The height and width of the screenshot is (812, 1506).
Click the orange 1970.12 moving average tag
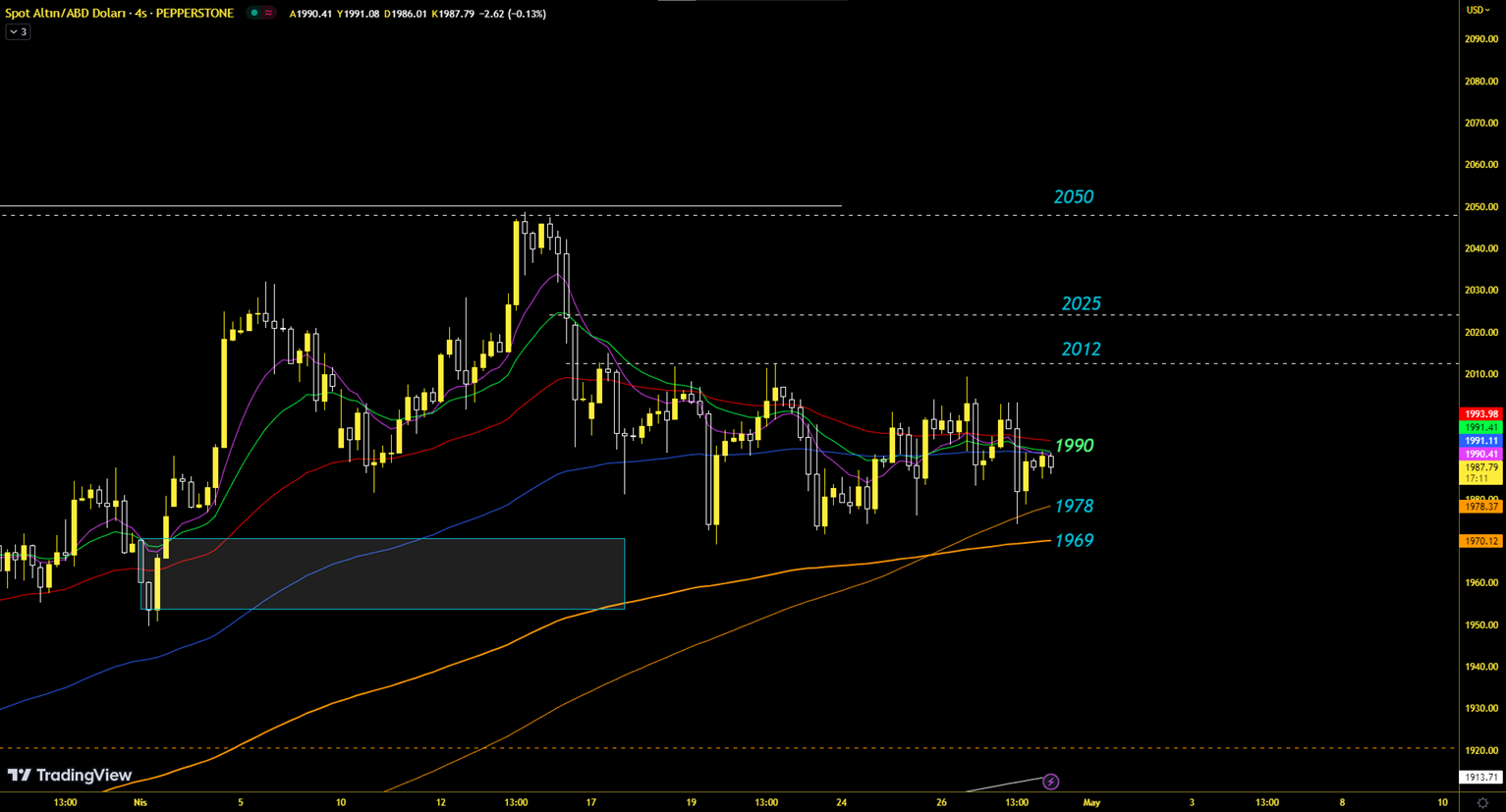coord(1480,541)
